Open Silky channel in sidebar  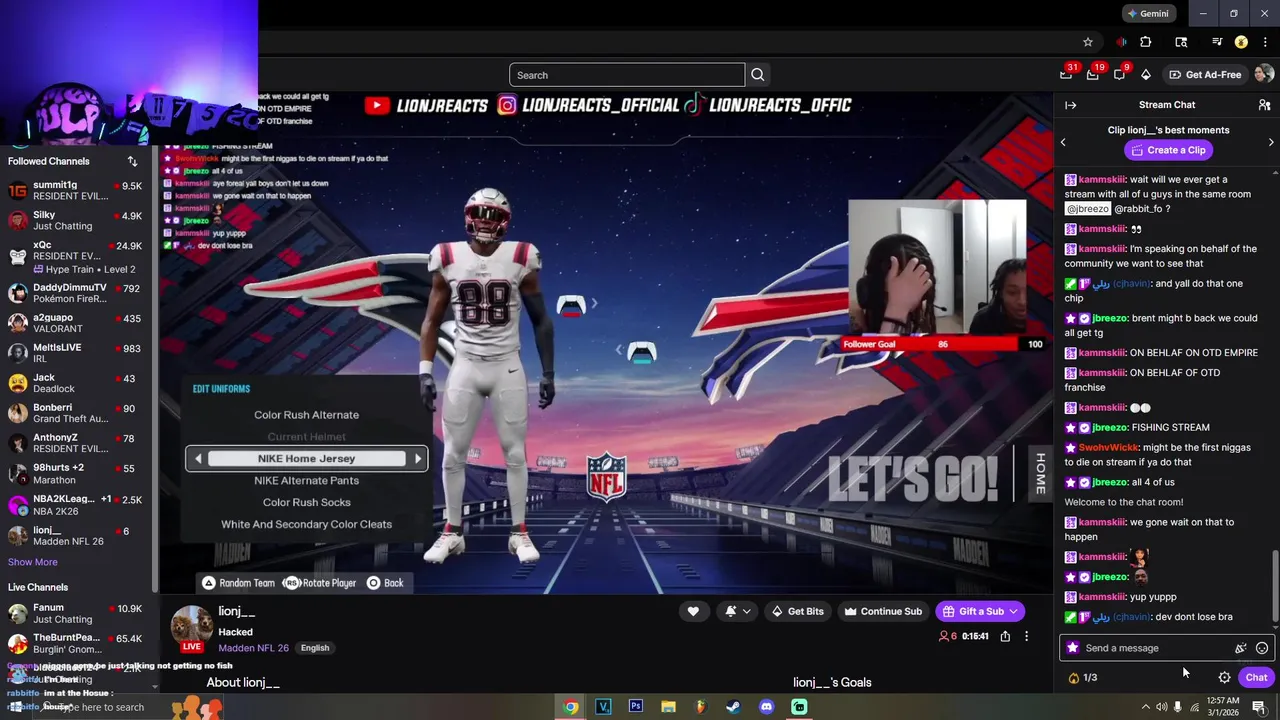(76, 220)
